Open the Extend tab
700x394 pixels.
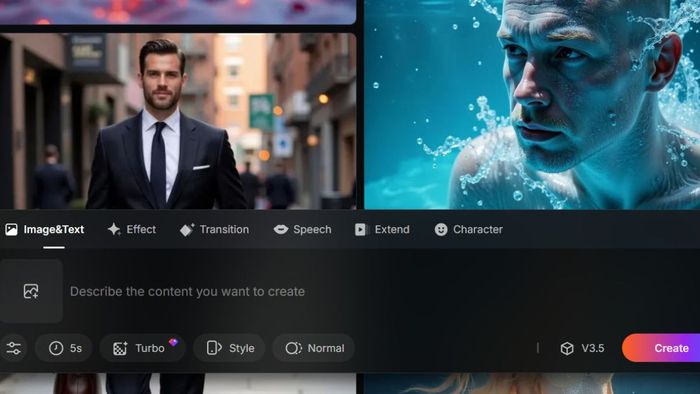point(382,229)
